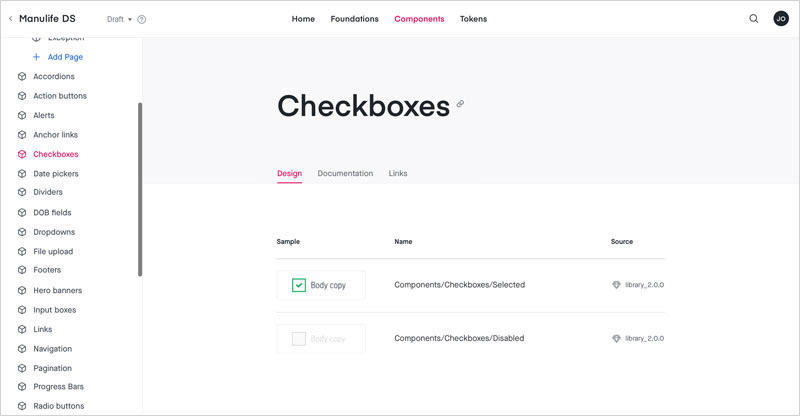Click the Manulife DS title
This screenshot has height=416, width=800.
pyautogui.click(x=47, y=19)
